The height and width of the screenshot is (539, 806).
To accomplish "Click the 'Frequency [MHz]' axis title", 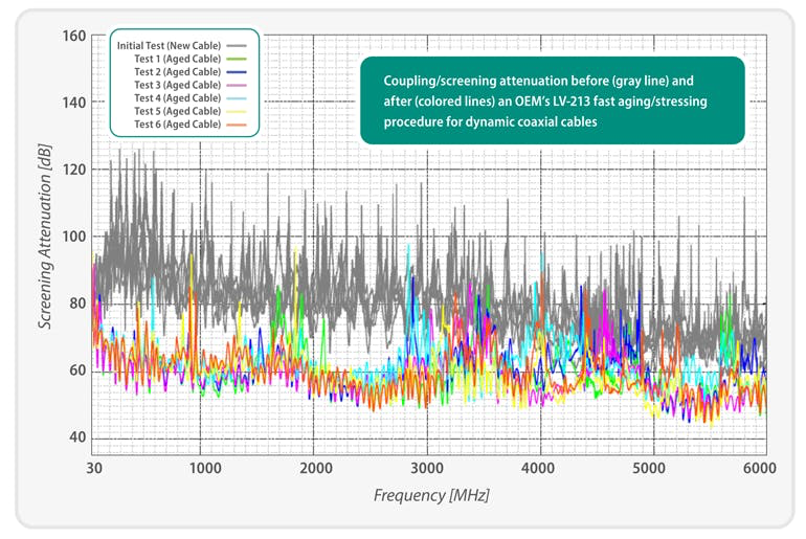I will point(431,495).
